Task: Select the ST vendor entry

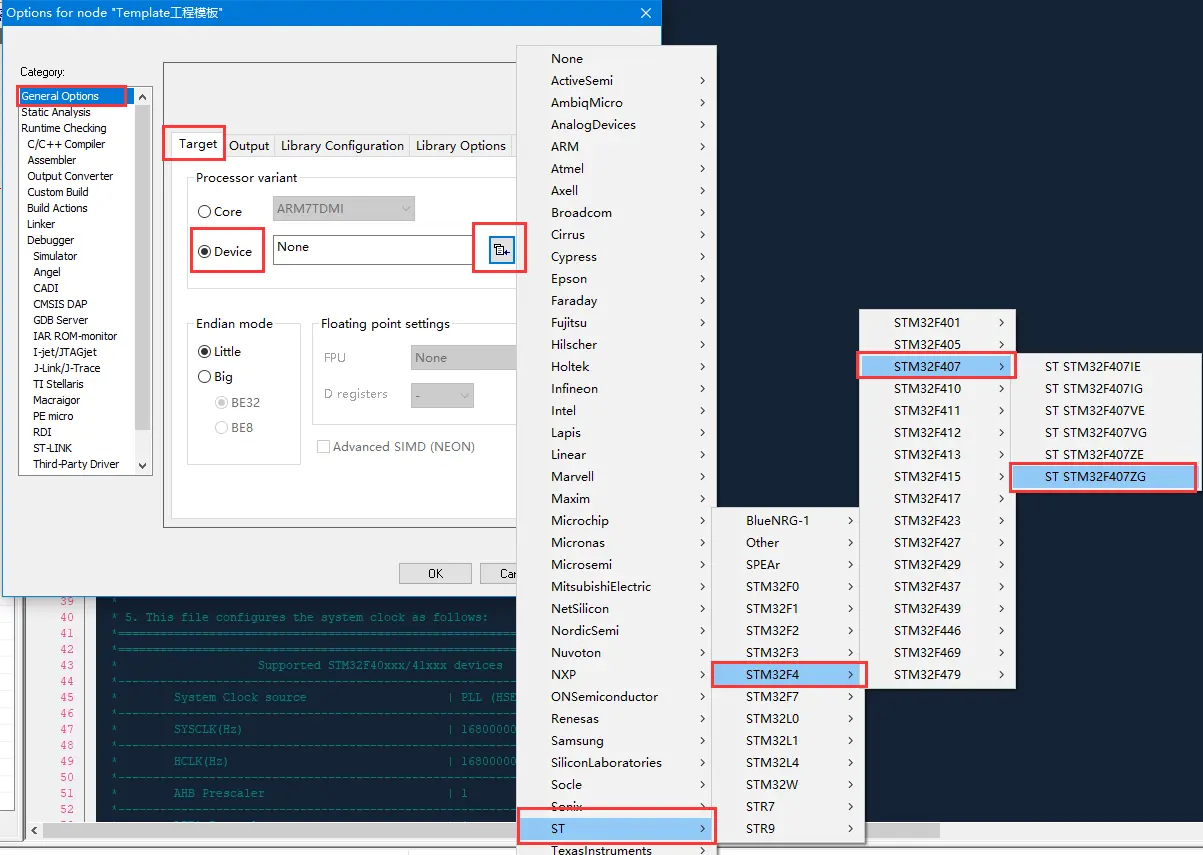Action: click(616, 829)
